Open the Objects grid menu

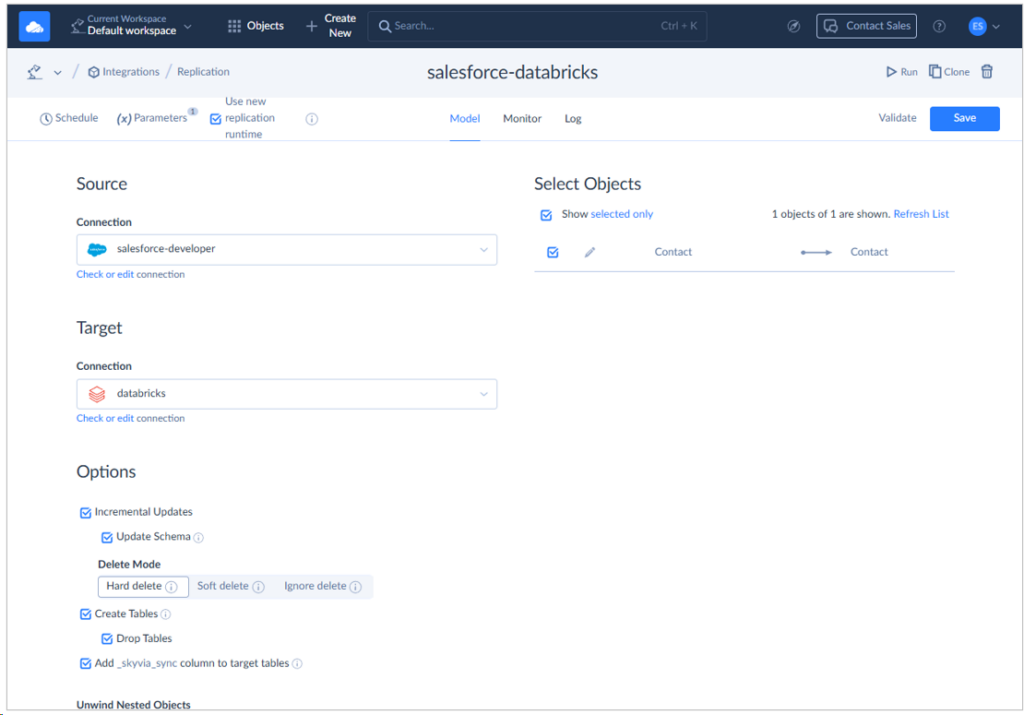click(256, 26)
